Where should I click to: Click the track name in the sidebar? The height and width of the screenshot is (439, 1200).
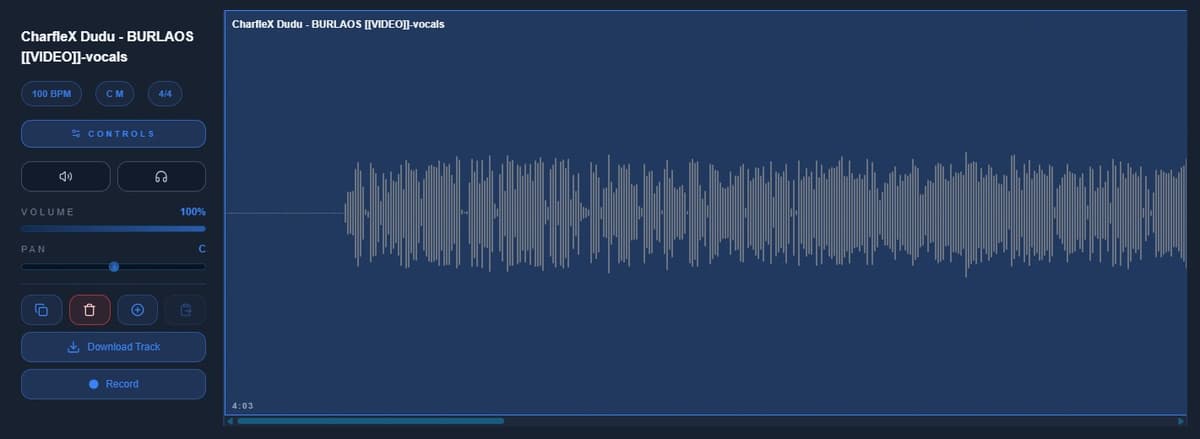tap(107, 47)
